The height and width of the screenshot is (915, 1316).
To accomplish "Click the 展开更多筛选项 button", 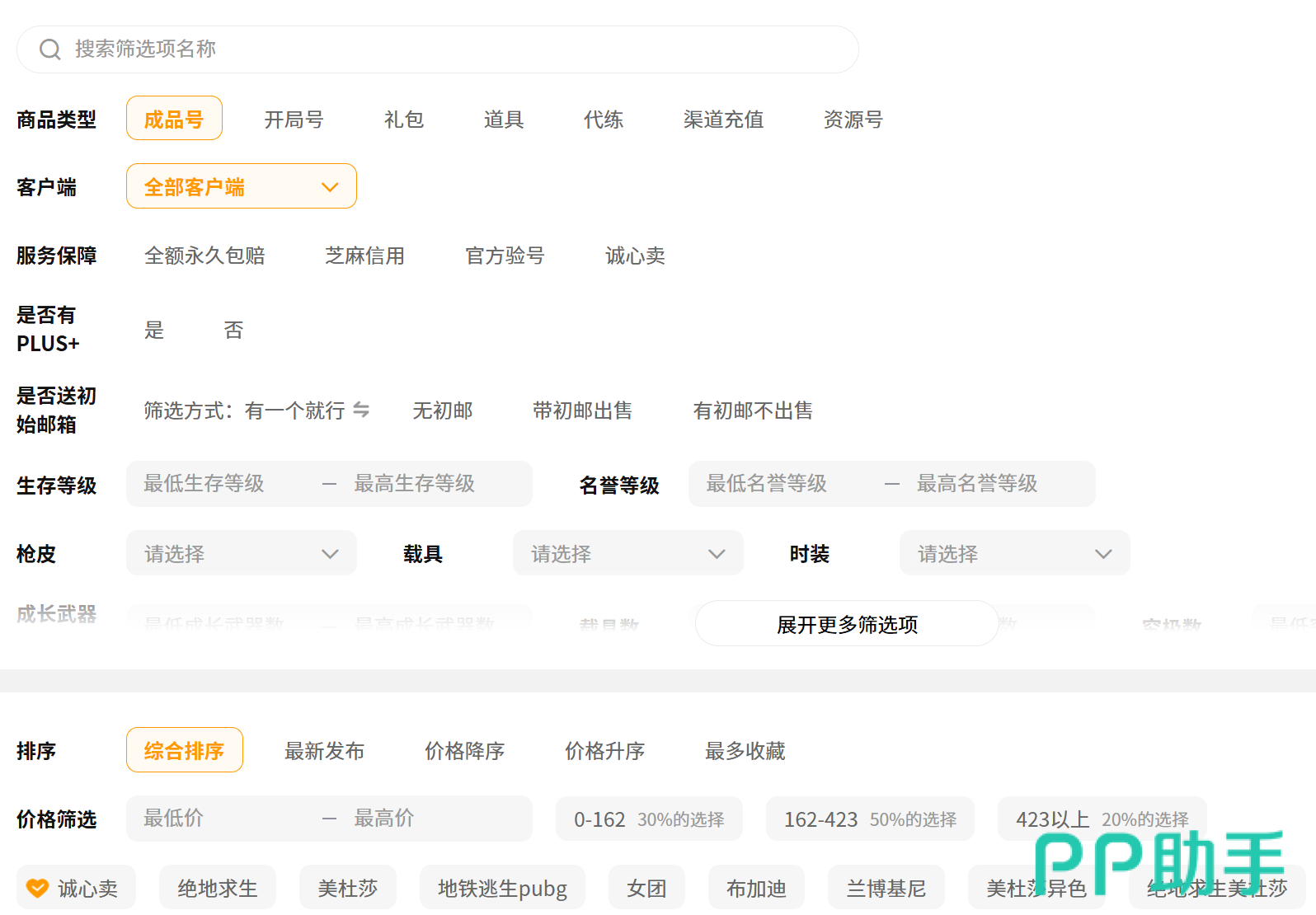I will [847, 624].
